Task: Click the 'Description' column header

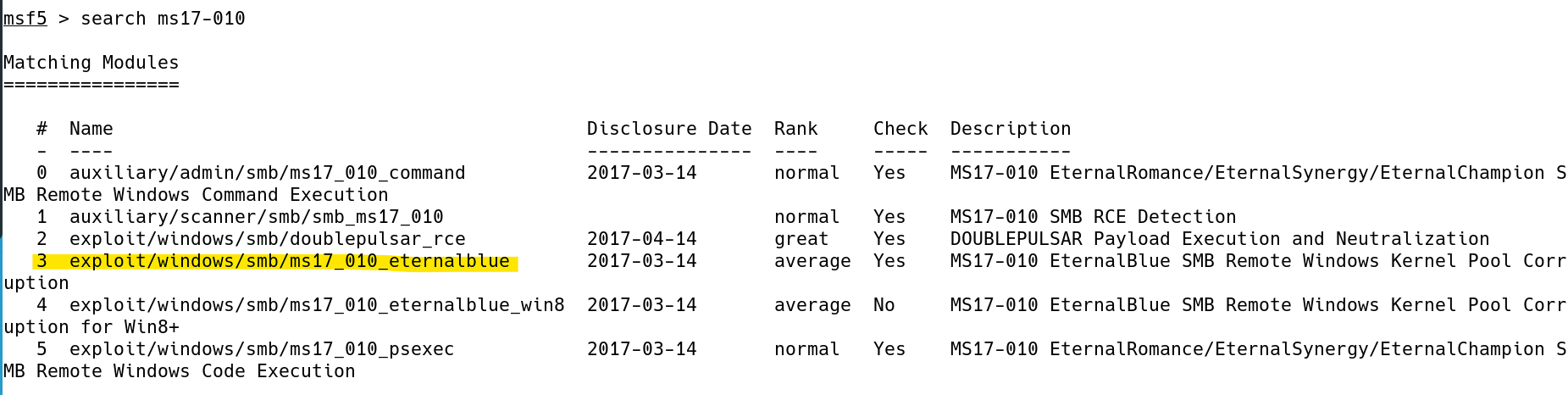Action: pos(1011,129)
